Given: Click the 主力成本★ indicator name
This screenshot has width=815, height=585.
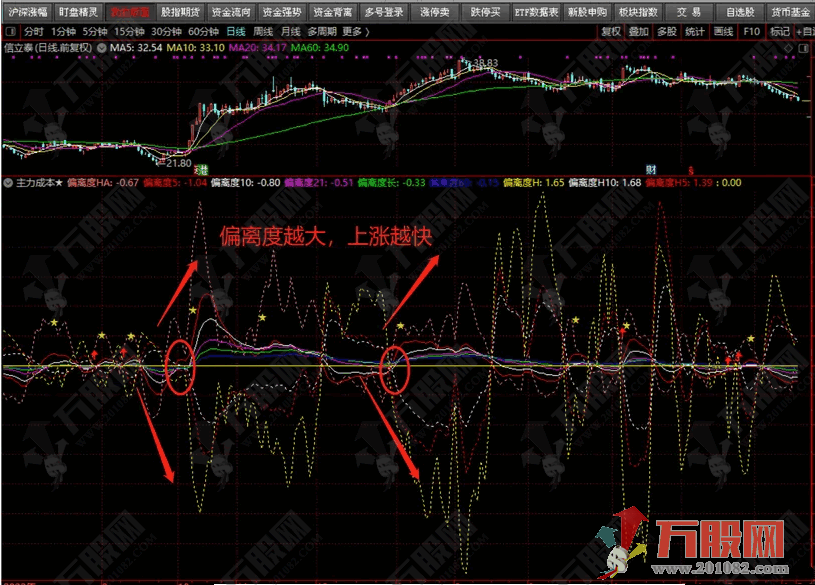Looking at the screenshot, I should tap(39, 183).
